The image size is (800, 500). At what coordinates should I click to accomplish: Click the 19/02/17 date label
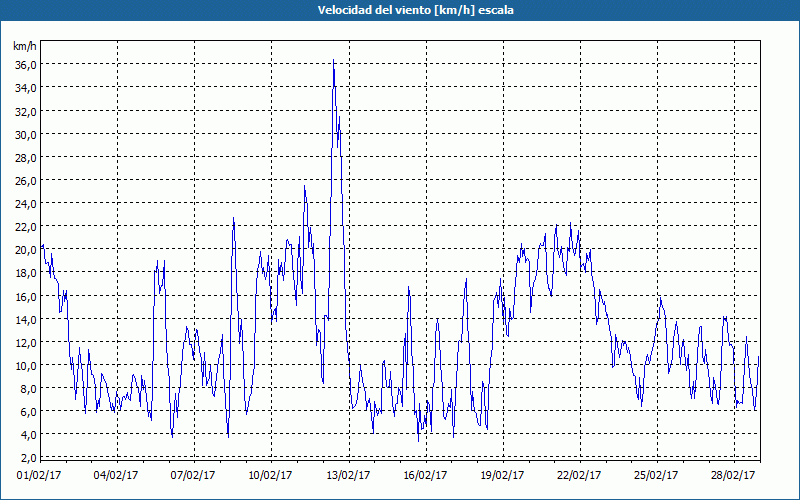(x=502, y=476)
